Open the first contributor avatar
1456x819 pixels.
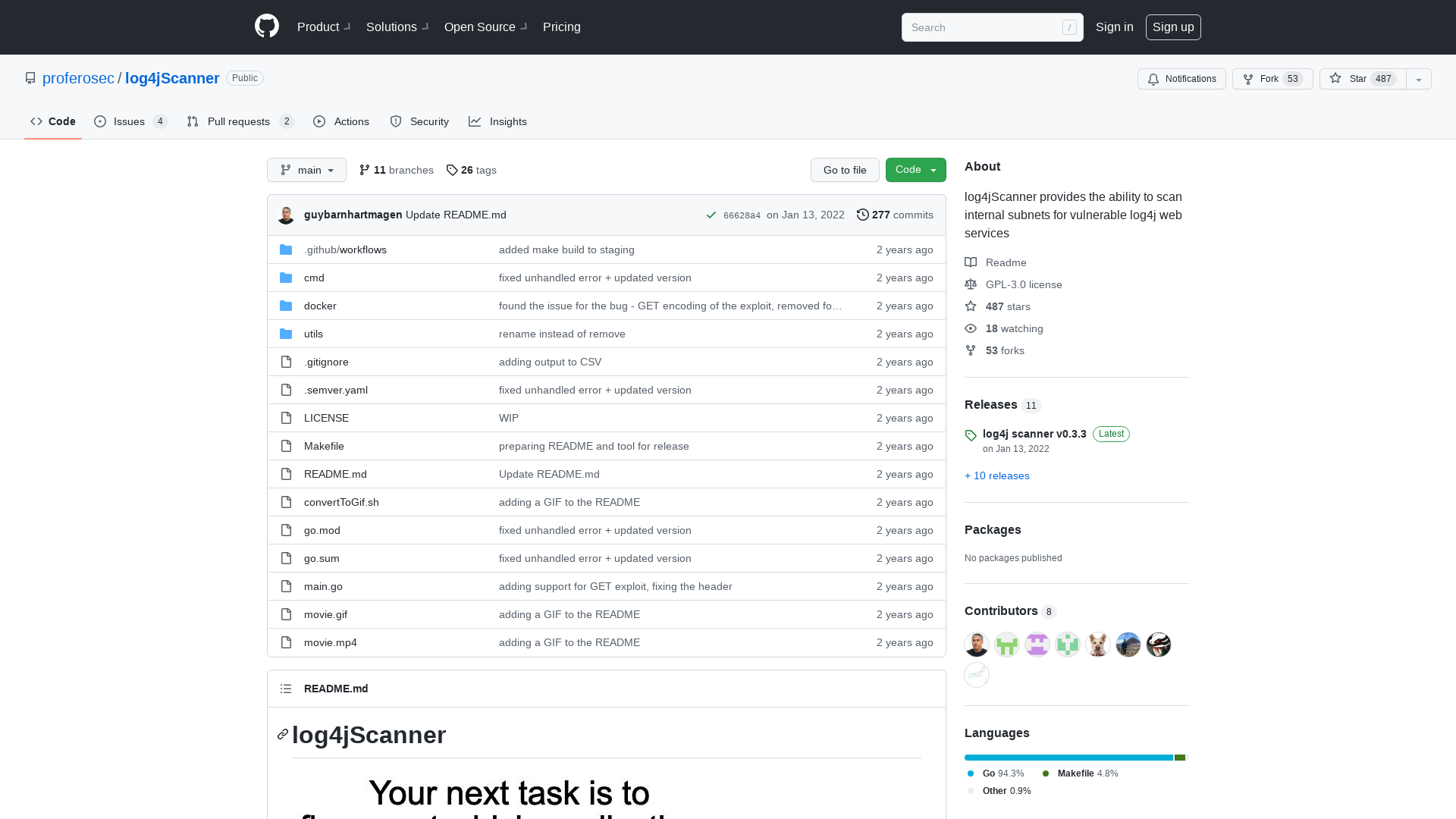(977, 645)
